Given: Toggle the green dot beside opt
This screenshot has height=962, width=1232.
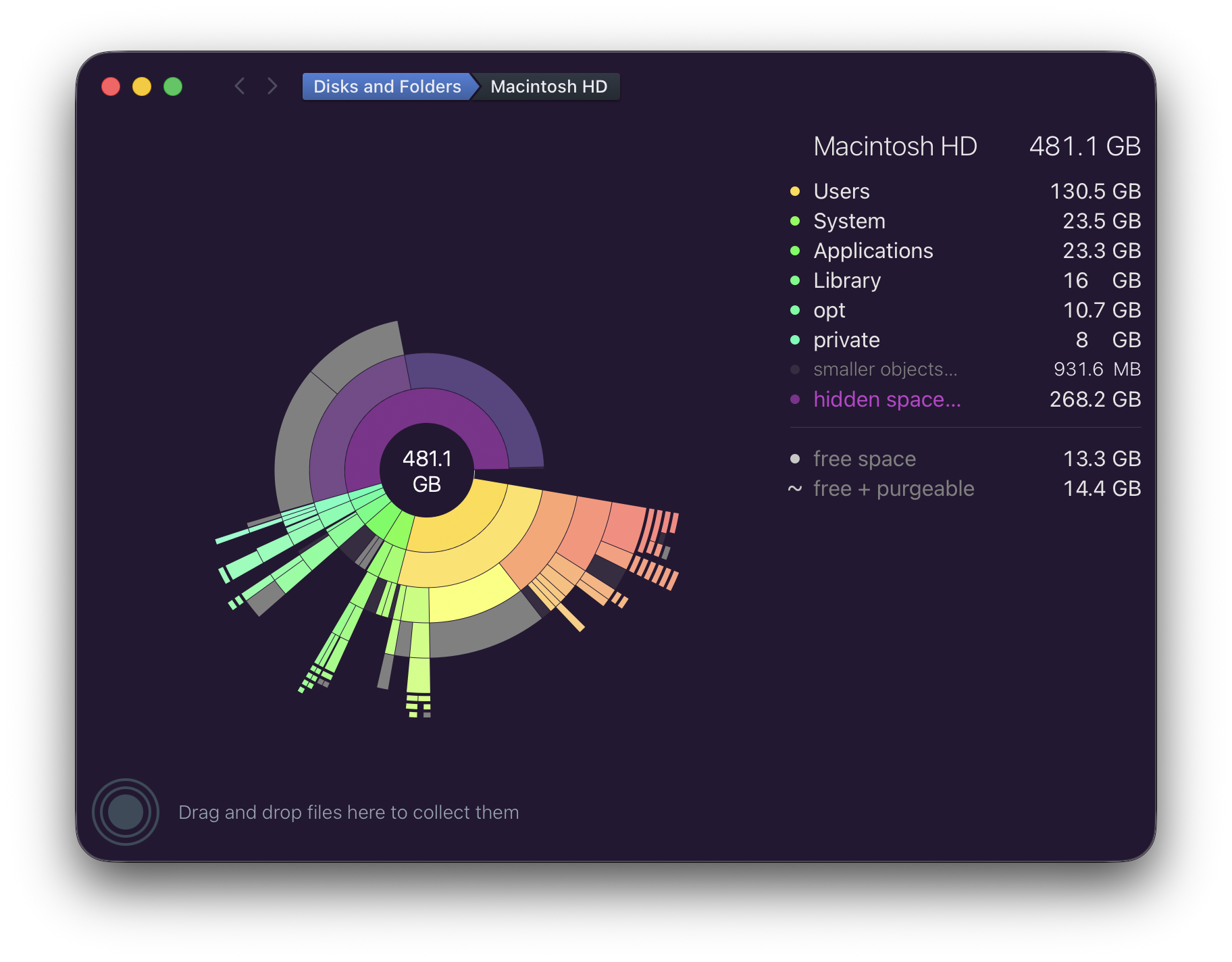Looking at the screenshot, I should tap(795, 310).
